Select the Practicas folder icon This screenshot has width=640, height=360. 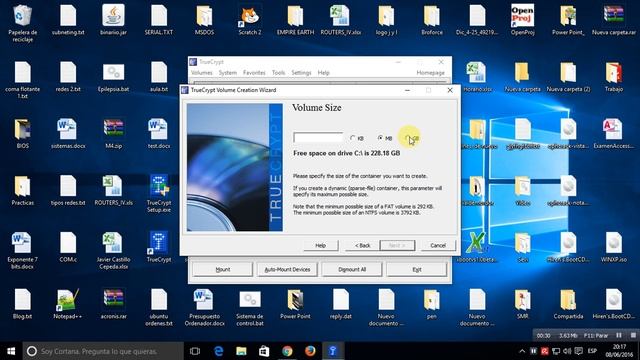point(22,190)
